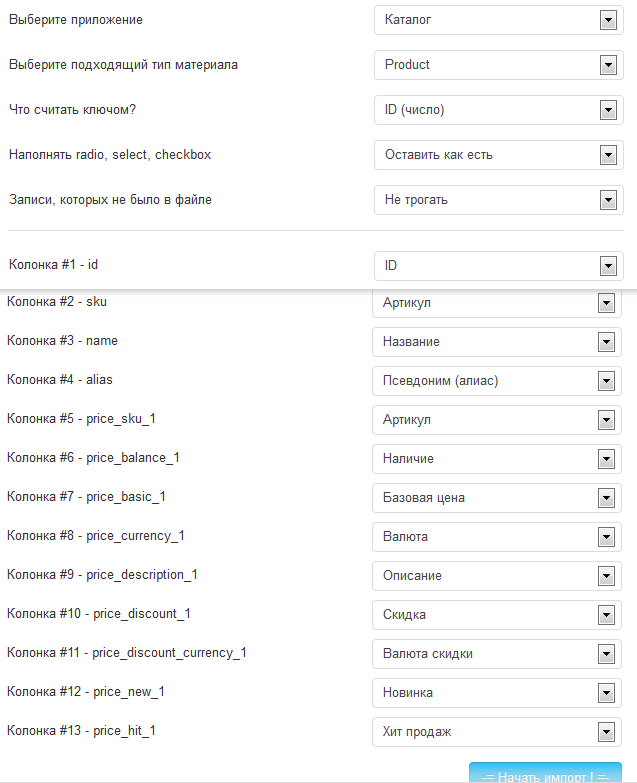Open key selector dropdown 'ID (число)'

[499, 110]
